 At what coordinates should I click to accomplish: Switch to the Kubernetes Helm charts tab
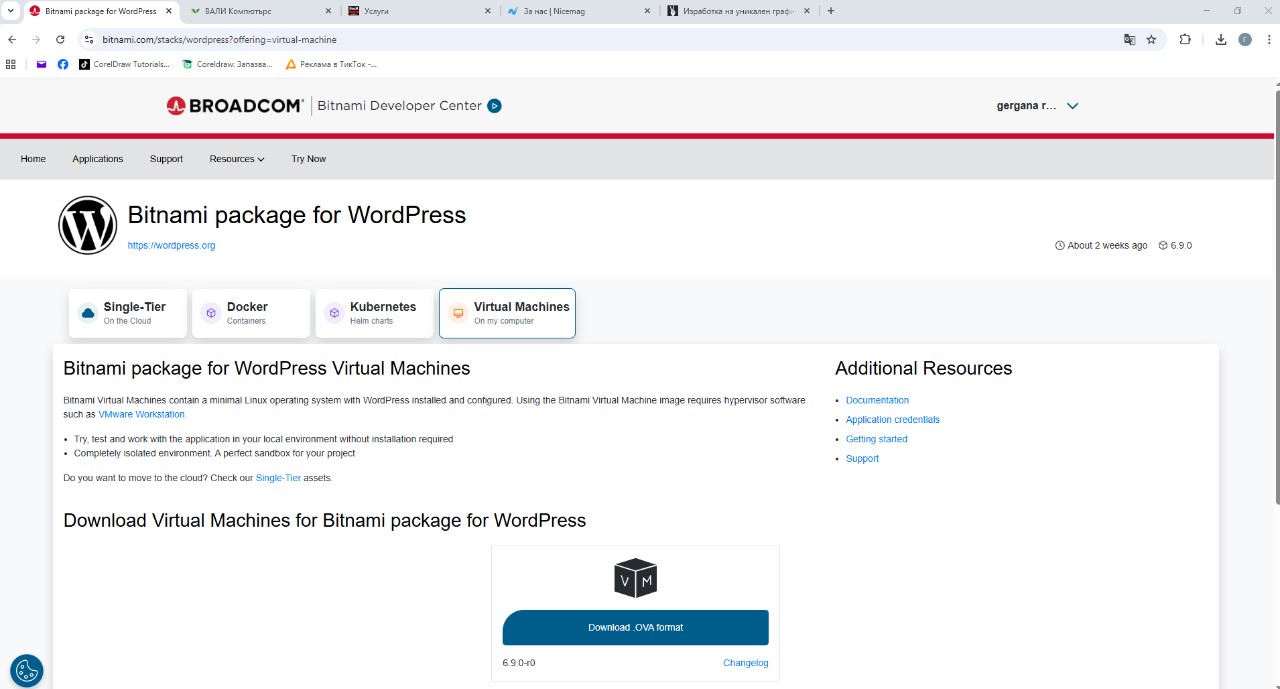[x=374, y=313]
